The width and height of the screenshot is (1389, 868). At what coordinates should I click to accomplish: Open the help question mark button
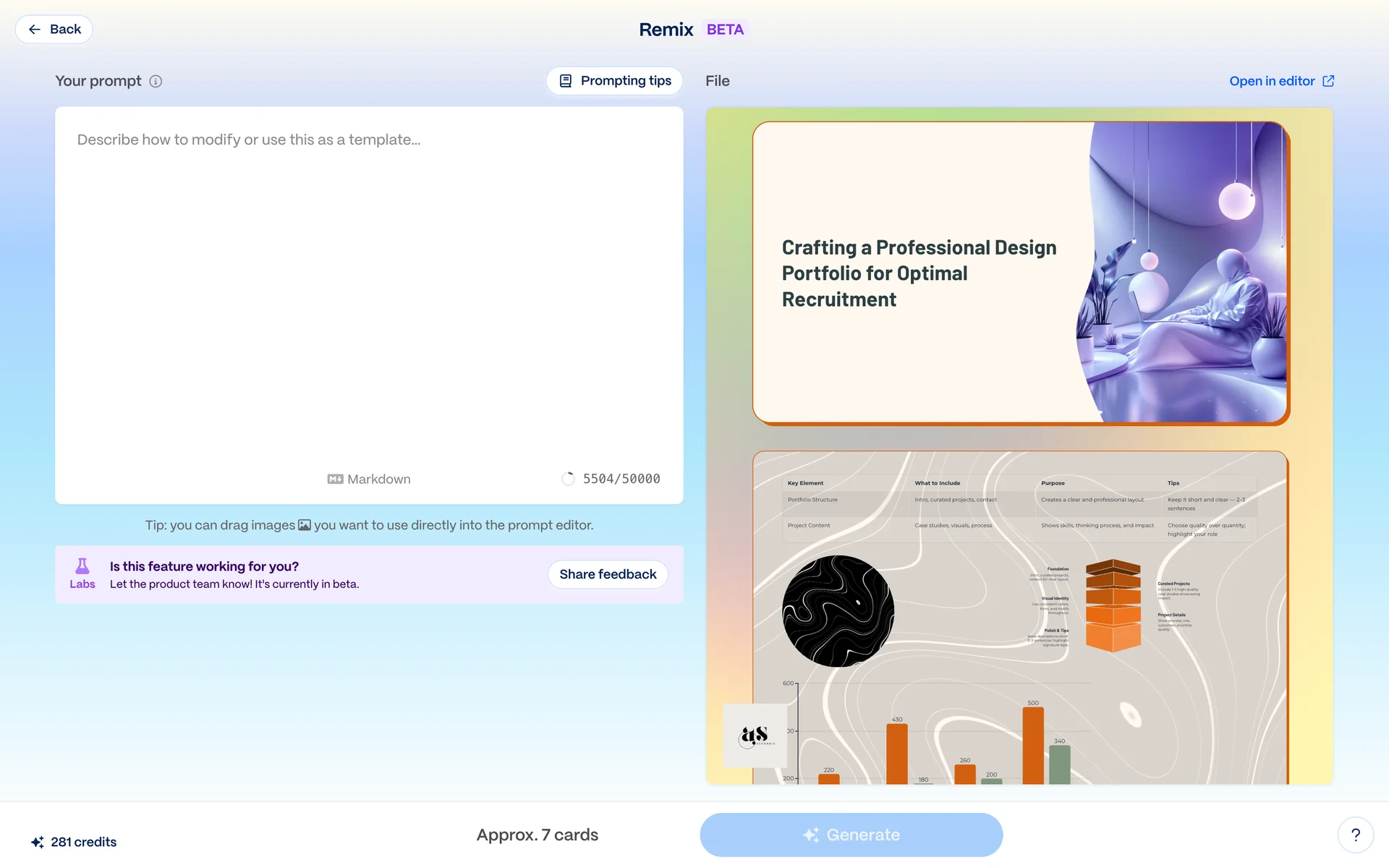pyautogui.click(x=1355, y=835)
